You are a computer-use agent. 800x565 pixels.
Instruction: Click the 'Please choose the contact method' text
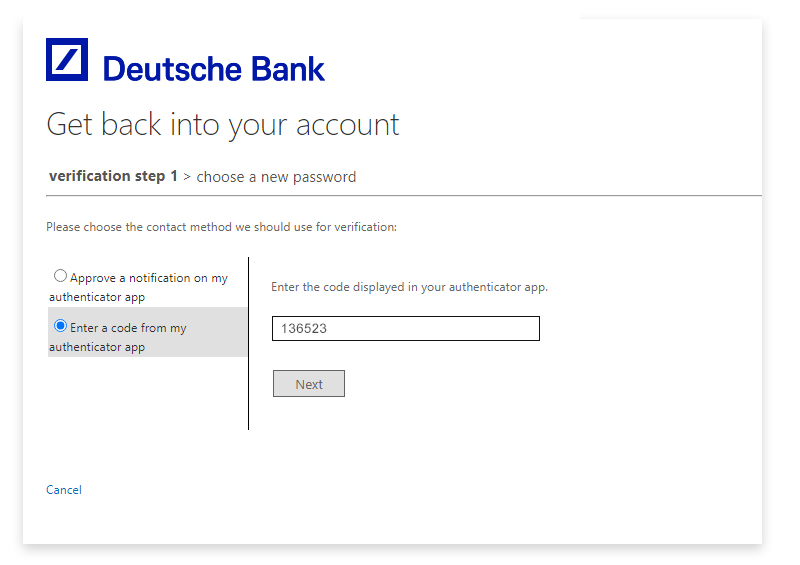[x=221, y=227]
